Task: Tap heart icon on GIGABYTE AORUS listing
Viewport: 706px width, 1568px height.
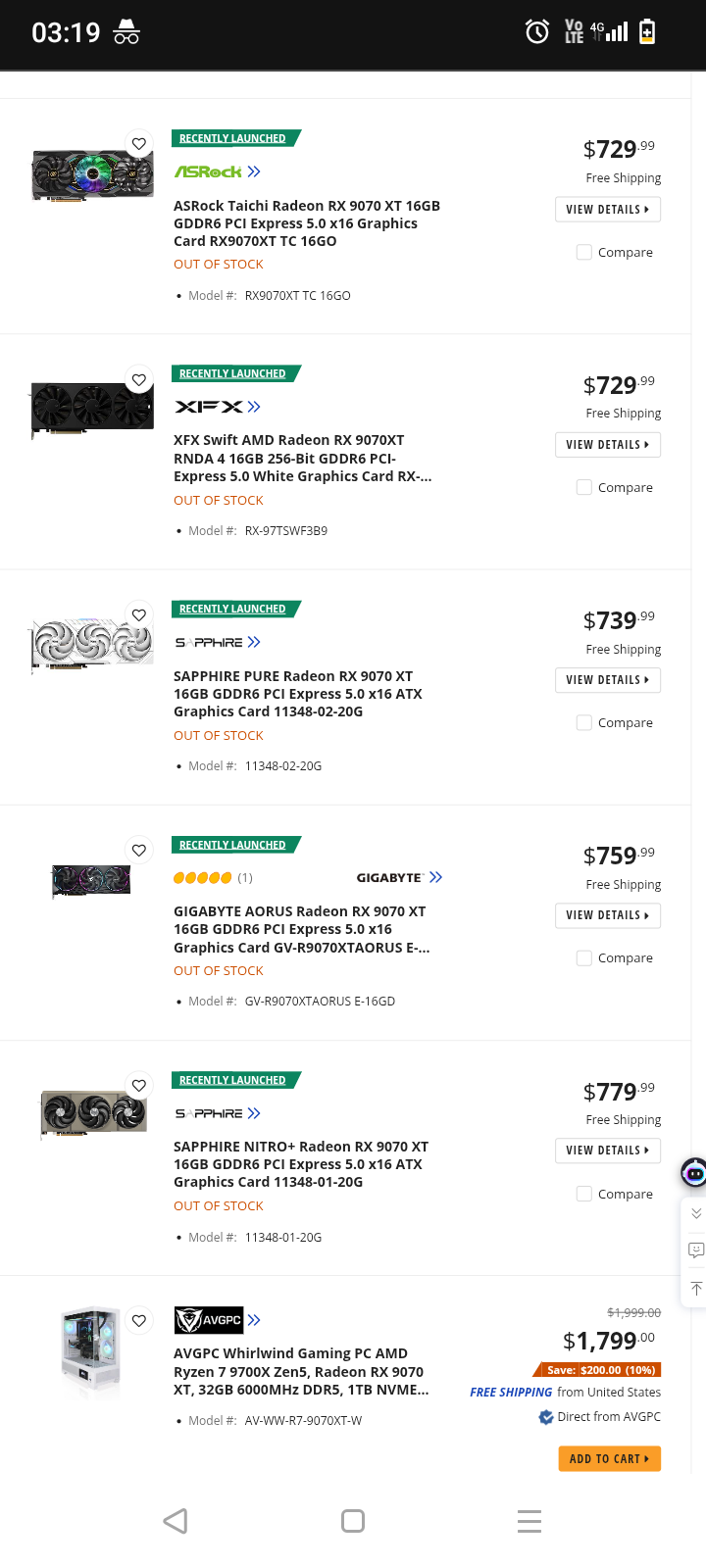Action: [x=139, y=851]
